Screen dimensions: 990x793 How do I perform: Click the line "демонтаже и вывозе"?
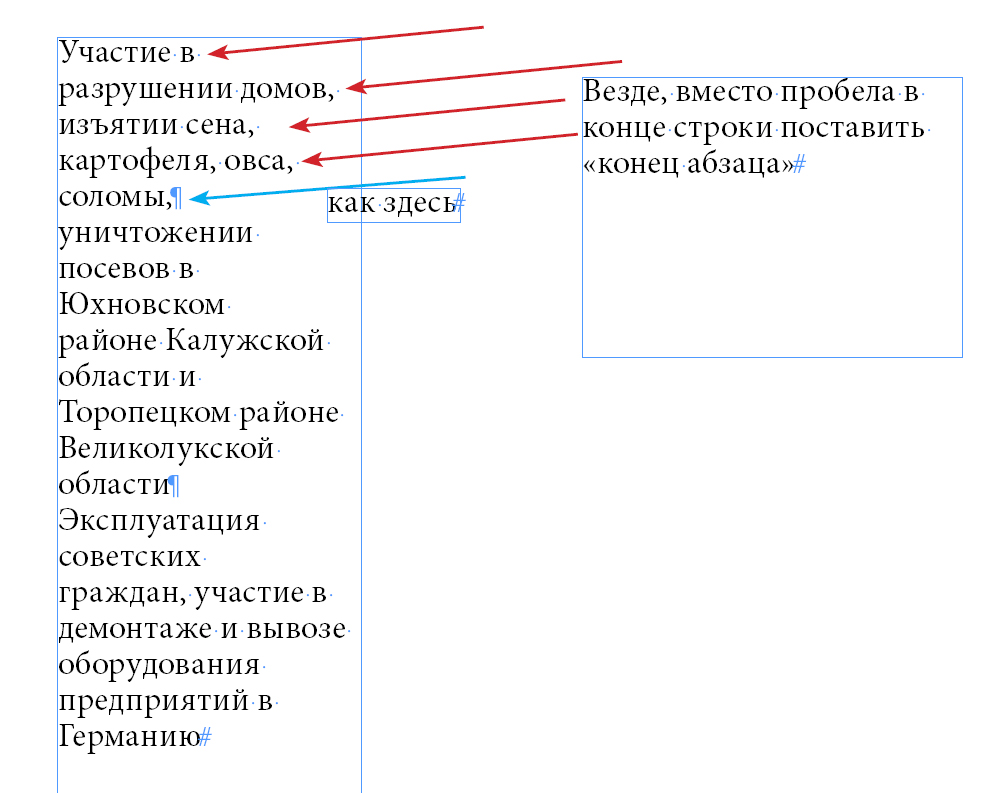(x=202, y=629)
